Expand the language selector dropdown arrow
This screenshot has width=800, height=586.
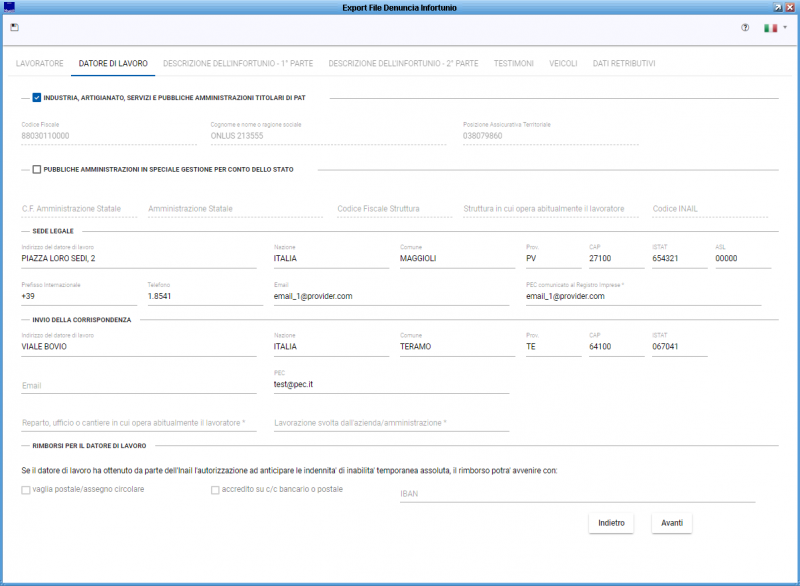(x=785, y=28)
